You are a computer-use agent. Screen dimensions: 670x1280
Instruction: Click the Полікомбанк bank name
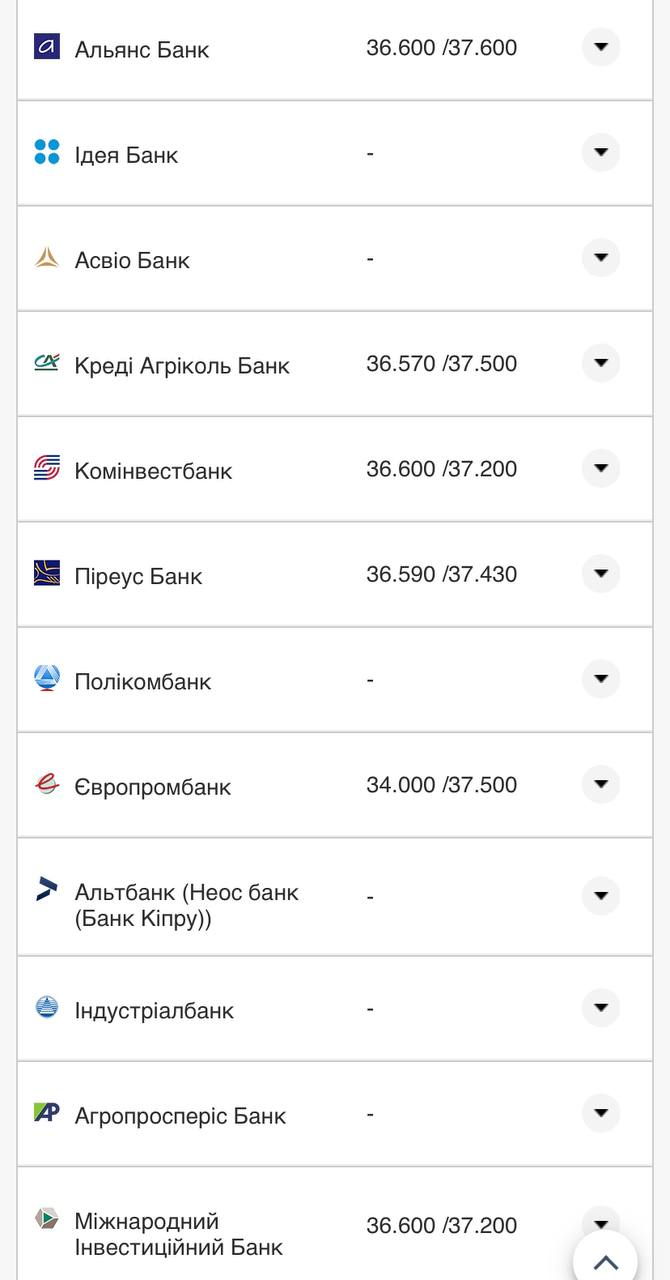click(143, 682)
